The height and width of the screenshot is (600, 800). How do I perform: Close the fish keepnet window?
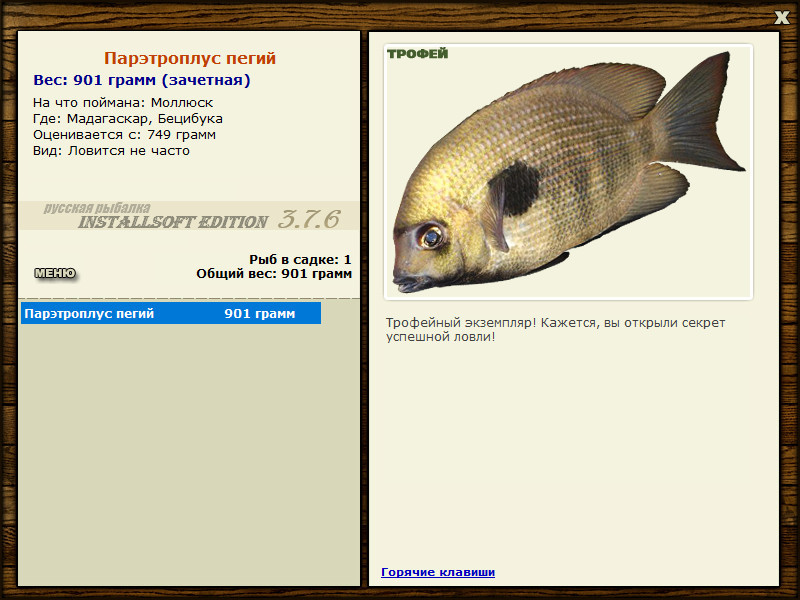[781, 18]
